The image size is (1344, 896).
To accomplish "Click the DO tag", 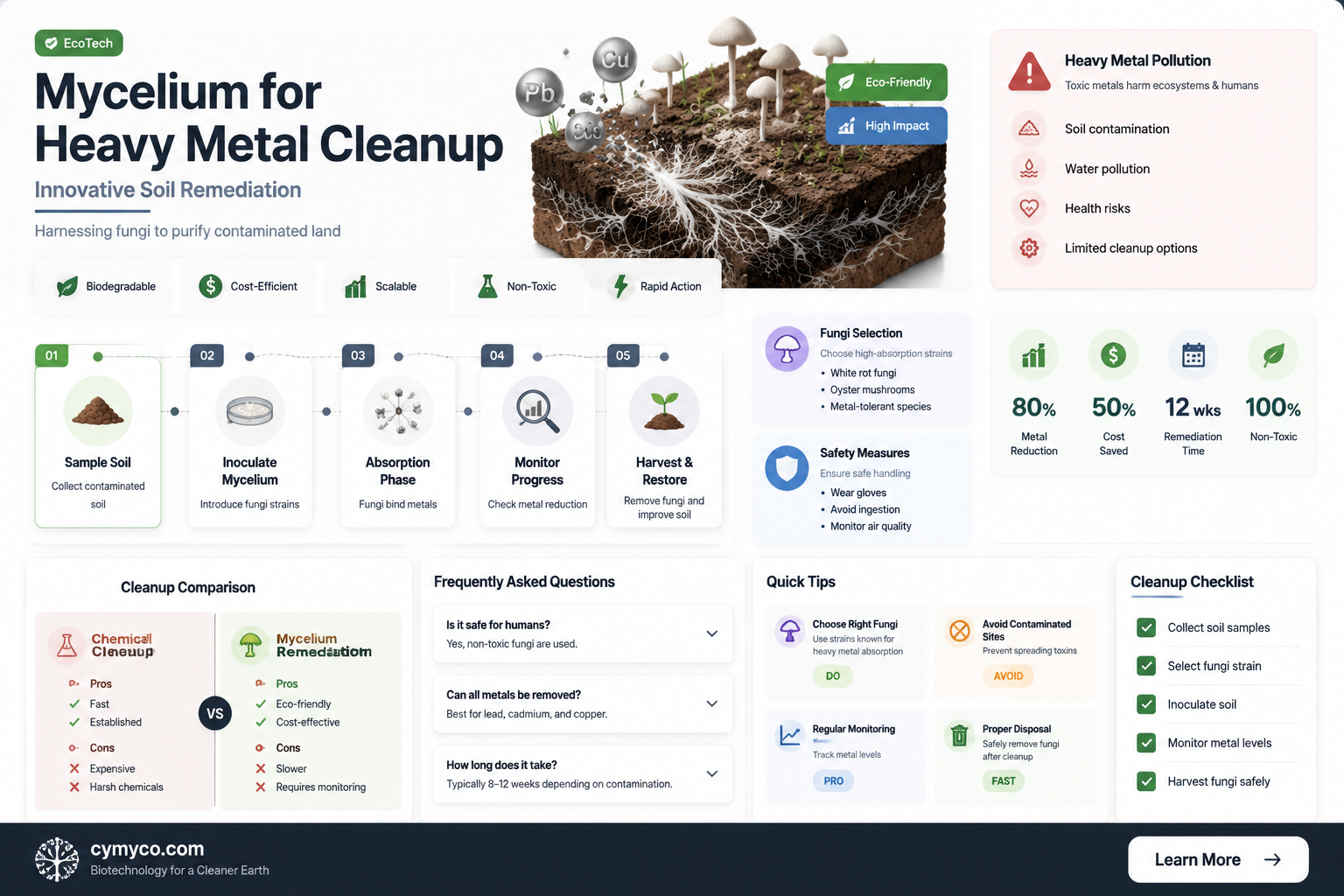I will 833,676.
